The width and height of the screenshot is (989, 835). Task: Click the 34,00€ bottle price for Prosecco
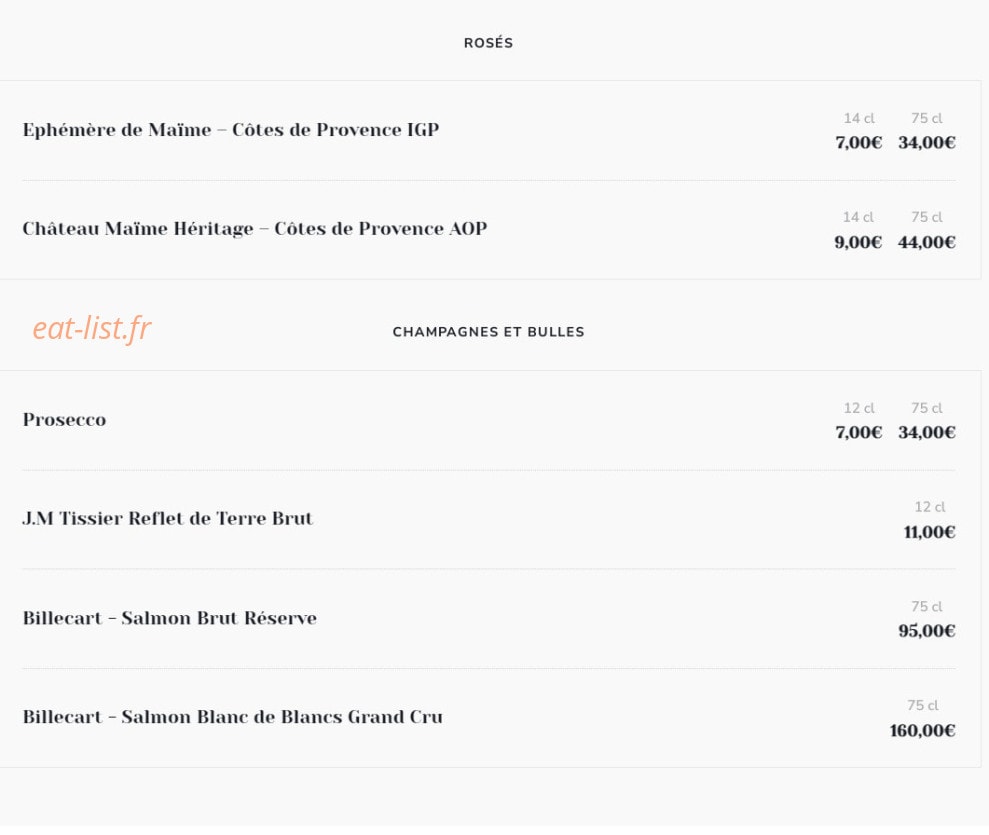pyautogui.click(x=927, y=433)
